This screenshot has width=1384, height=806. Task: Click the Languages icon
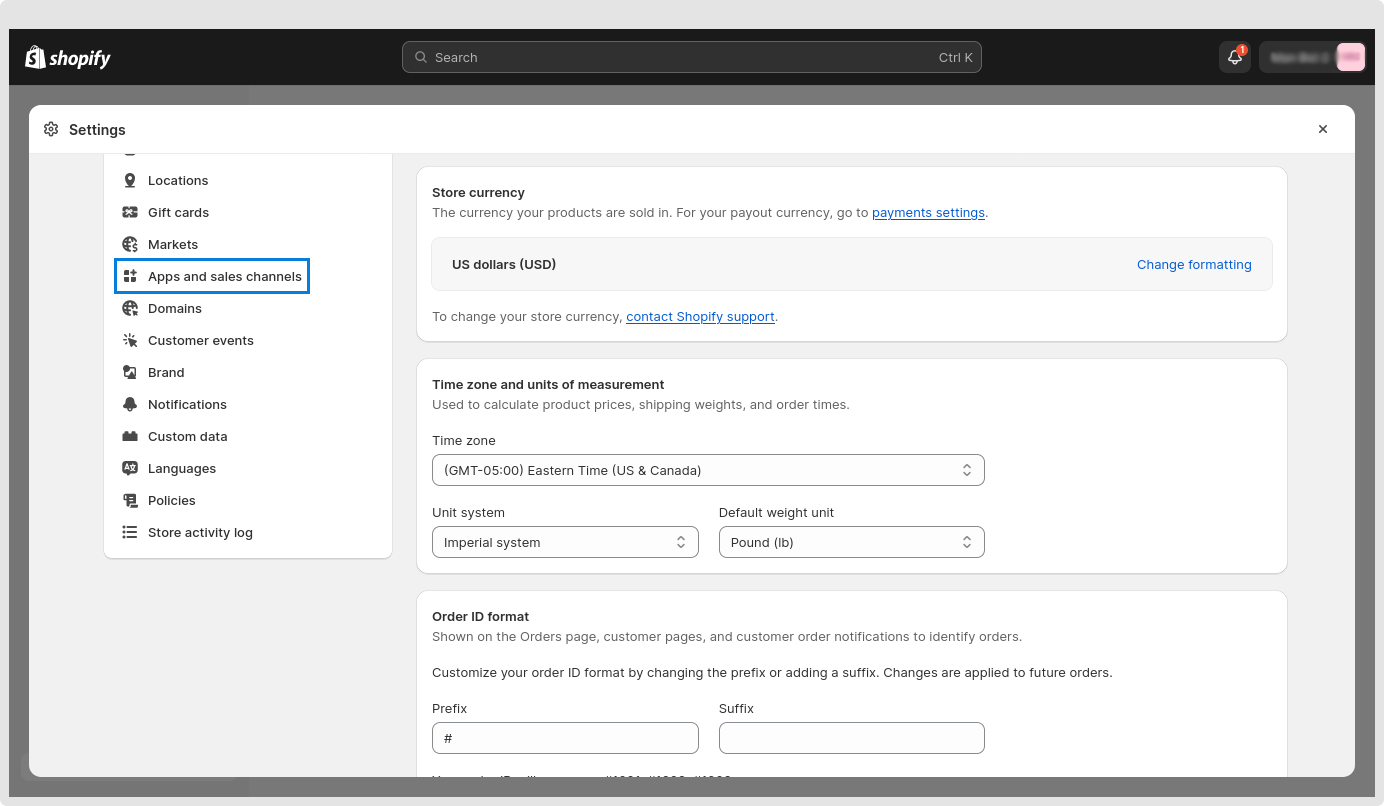tap(130, 469)
